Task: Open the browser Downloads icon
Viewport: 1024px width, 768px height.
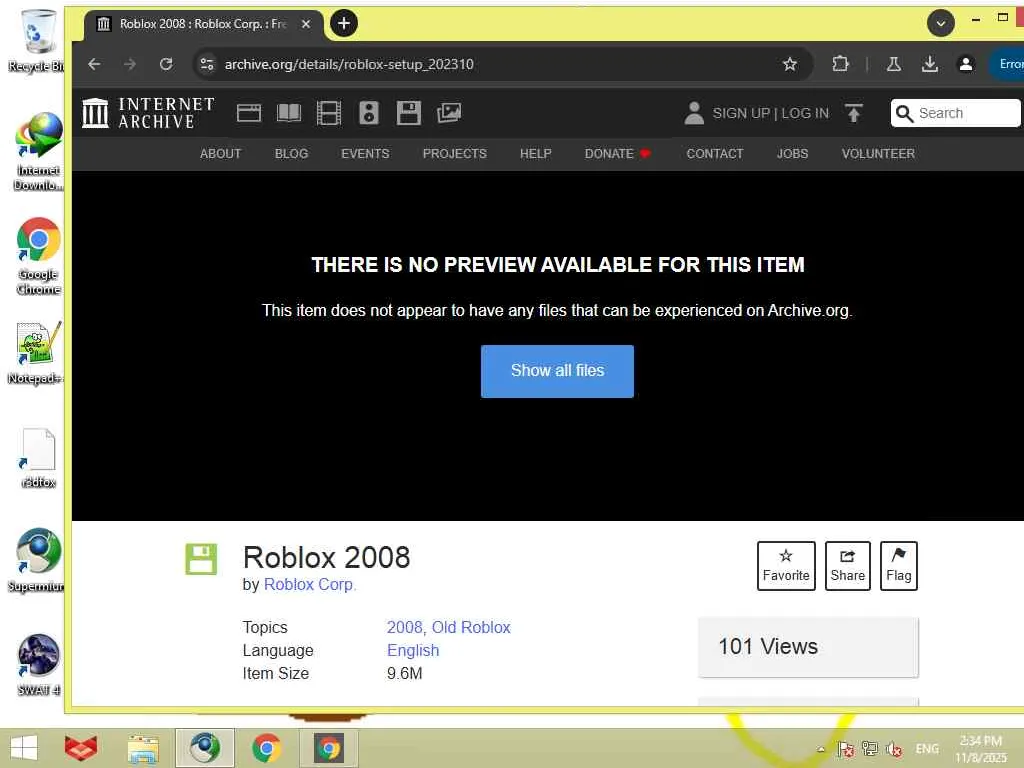Action: point(930,64)
